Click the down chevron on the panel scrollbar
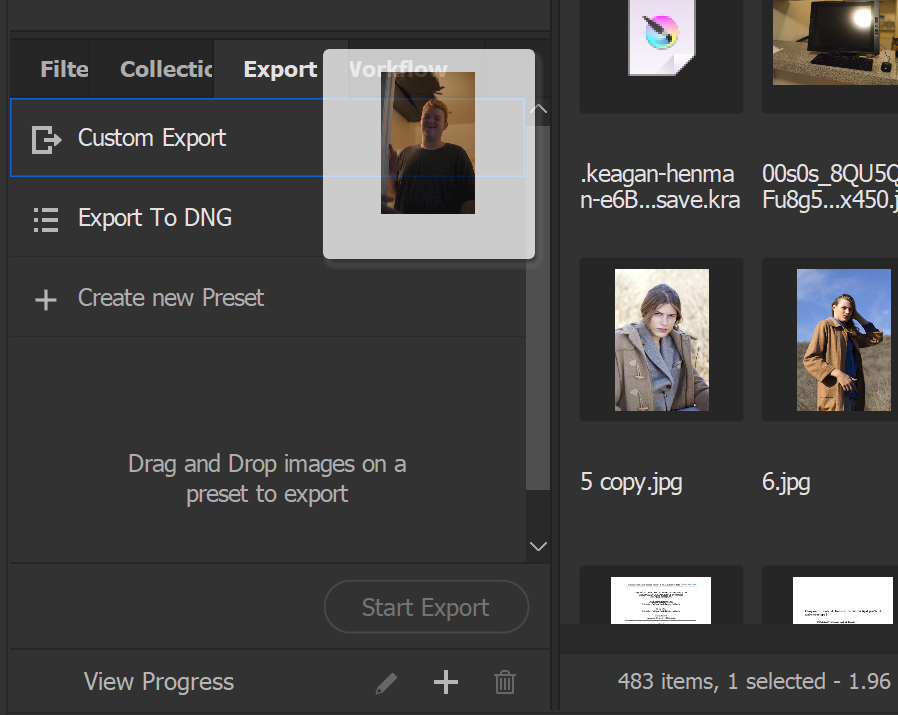The image size is (898, 715). [538, 546]
